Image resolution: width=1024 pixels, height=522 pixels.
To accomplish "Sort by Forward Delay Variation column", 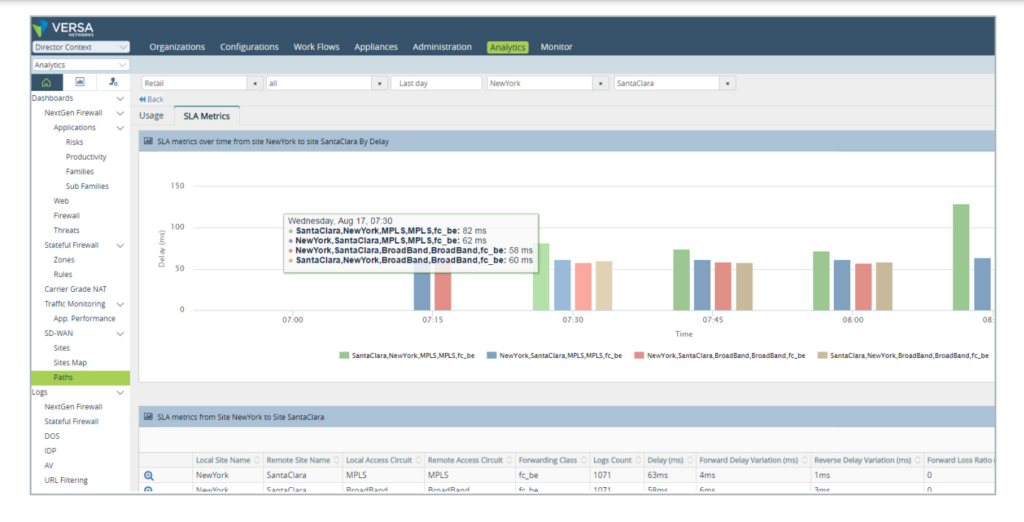I will (753, 460).
